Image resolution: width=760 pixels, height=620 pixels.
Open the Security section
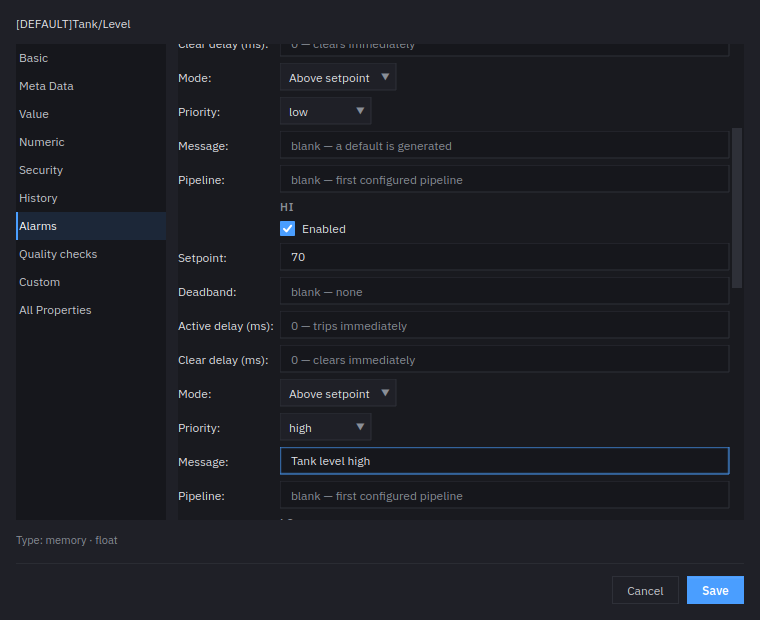pos(91,170)
